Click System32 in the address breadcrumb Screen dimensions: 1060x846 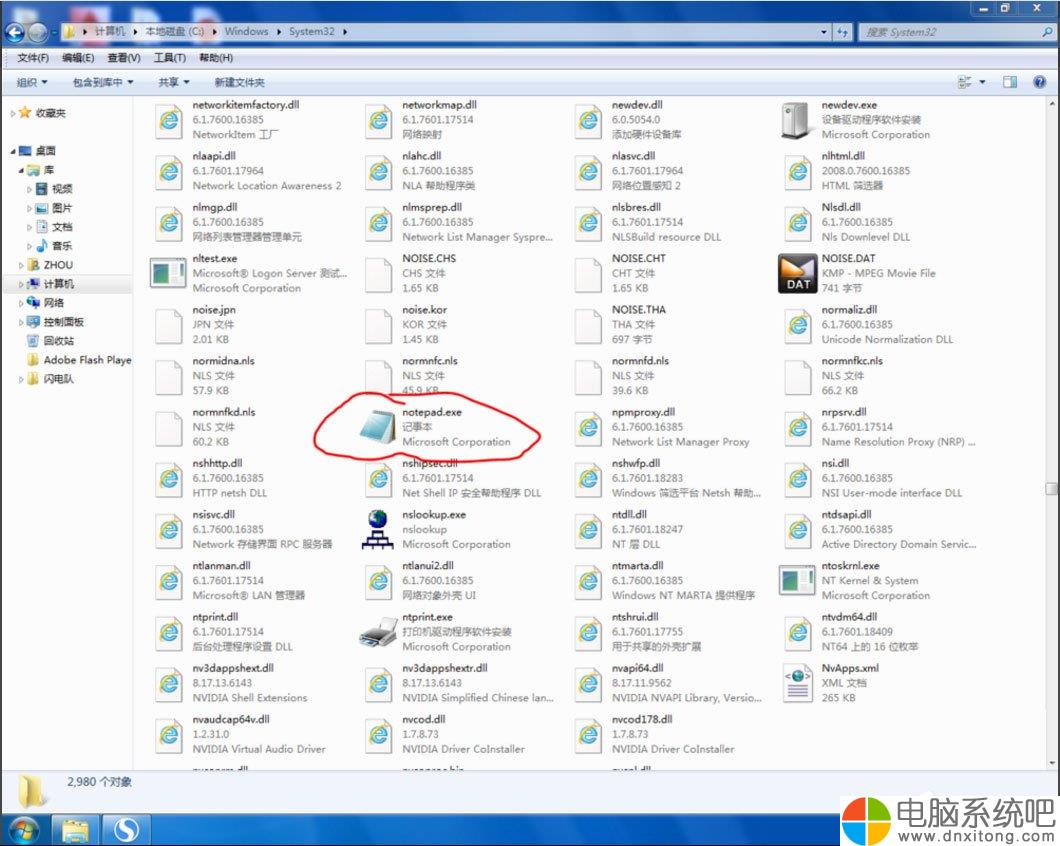312,31
